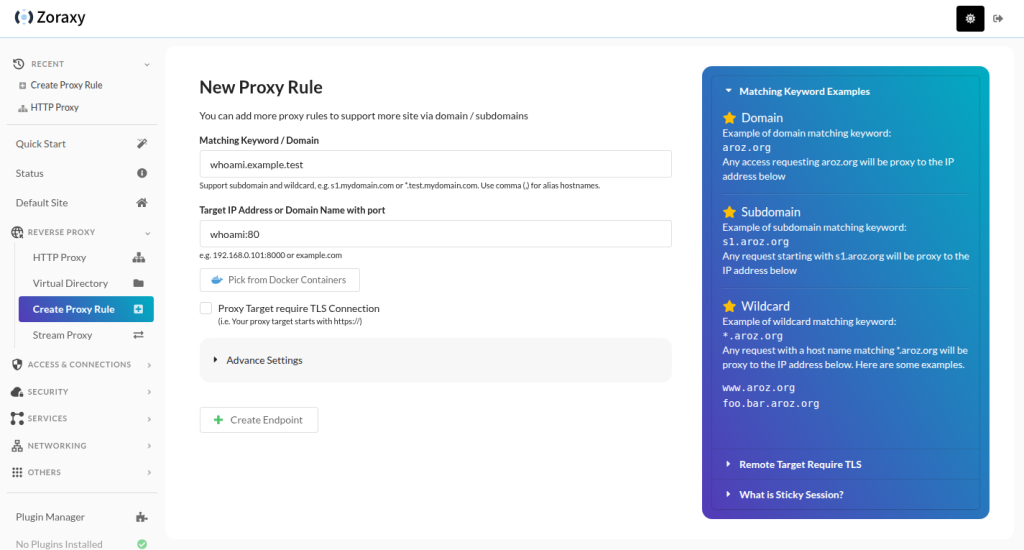This screenshot has height=550, width=1024.
Task: Click 'No Plugins Installed' text
Action: click(59, 544)
